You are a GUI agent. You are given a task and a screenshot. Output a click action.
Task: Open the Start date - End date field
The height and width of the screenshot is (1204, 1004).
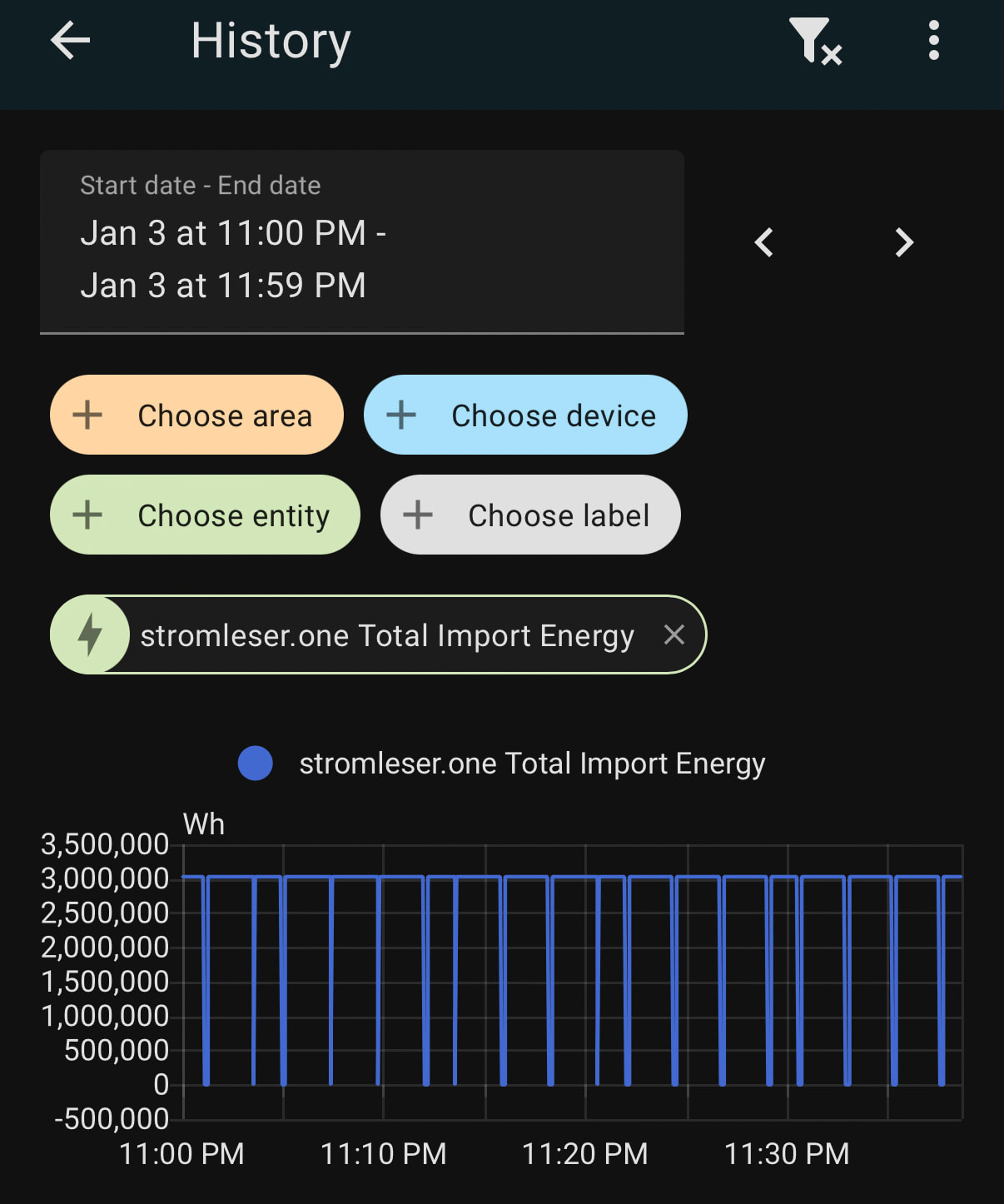[361, 241]
